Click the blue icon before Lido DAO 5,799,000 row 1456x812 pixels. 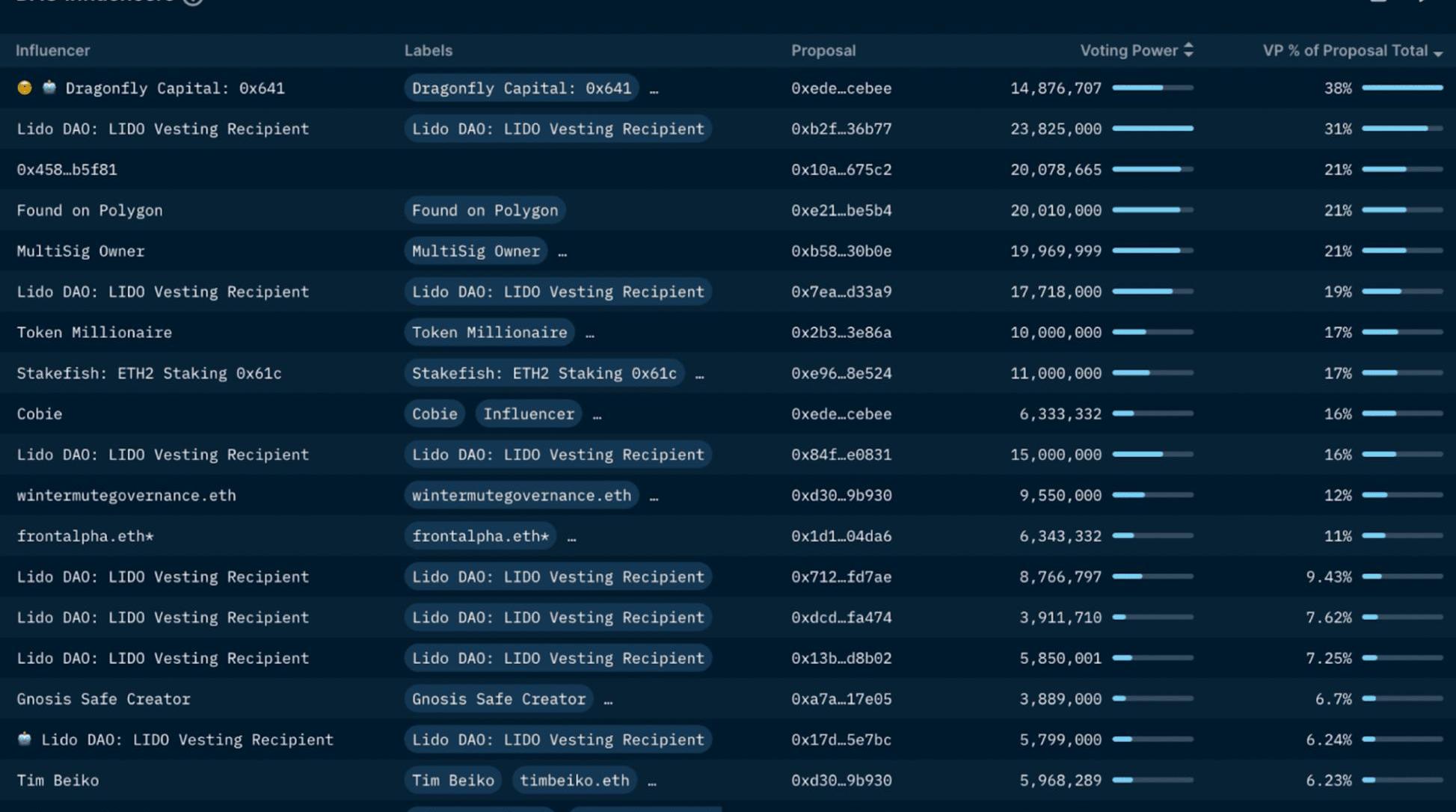tap(25, 739)
